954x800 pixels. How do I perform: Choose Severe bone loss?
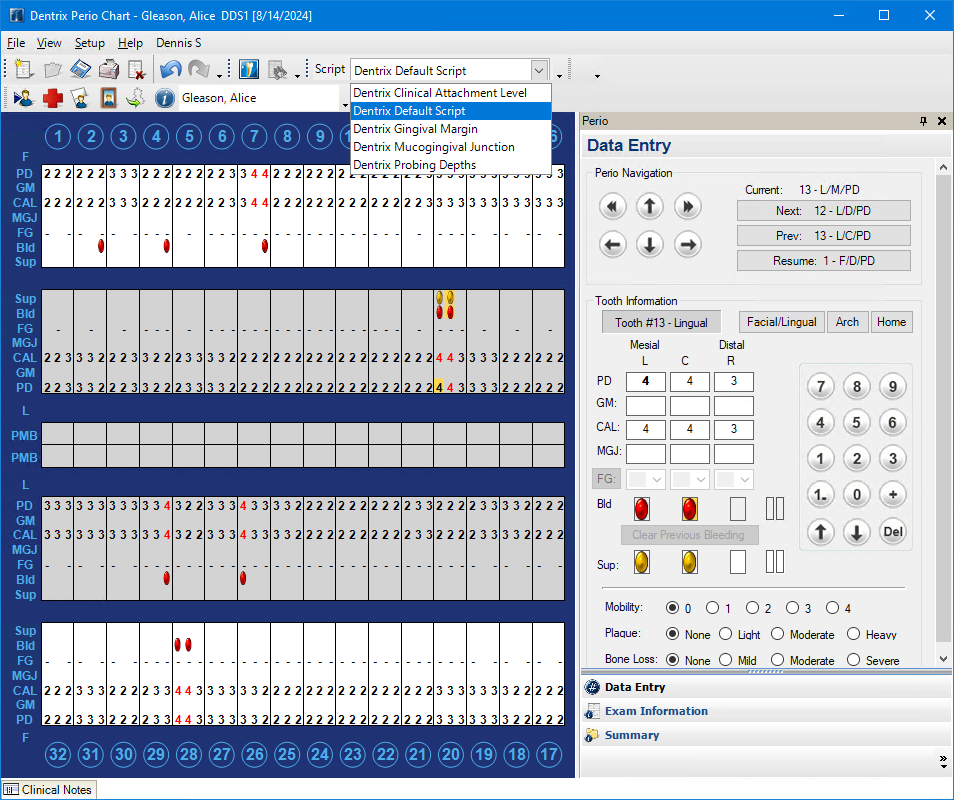(x=852, y=660)
